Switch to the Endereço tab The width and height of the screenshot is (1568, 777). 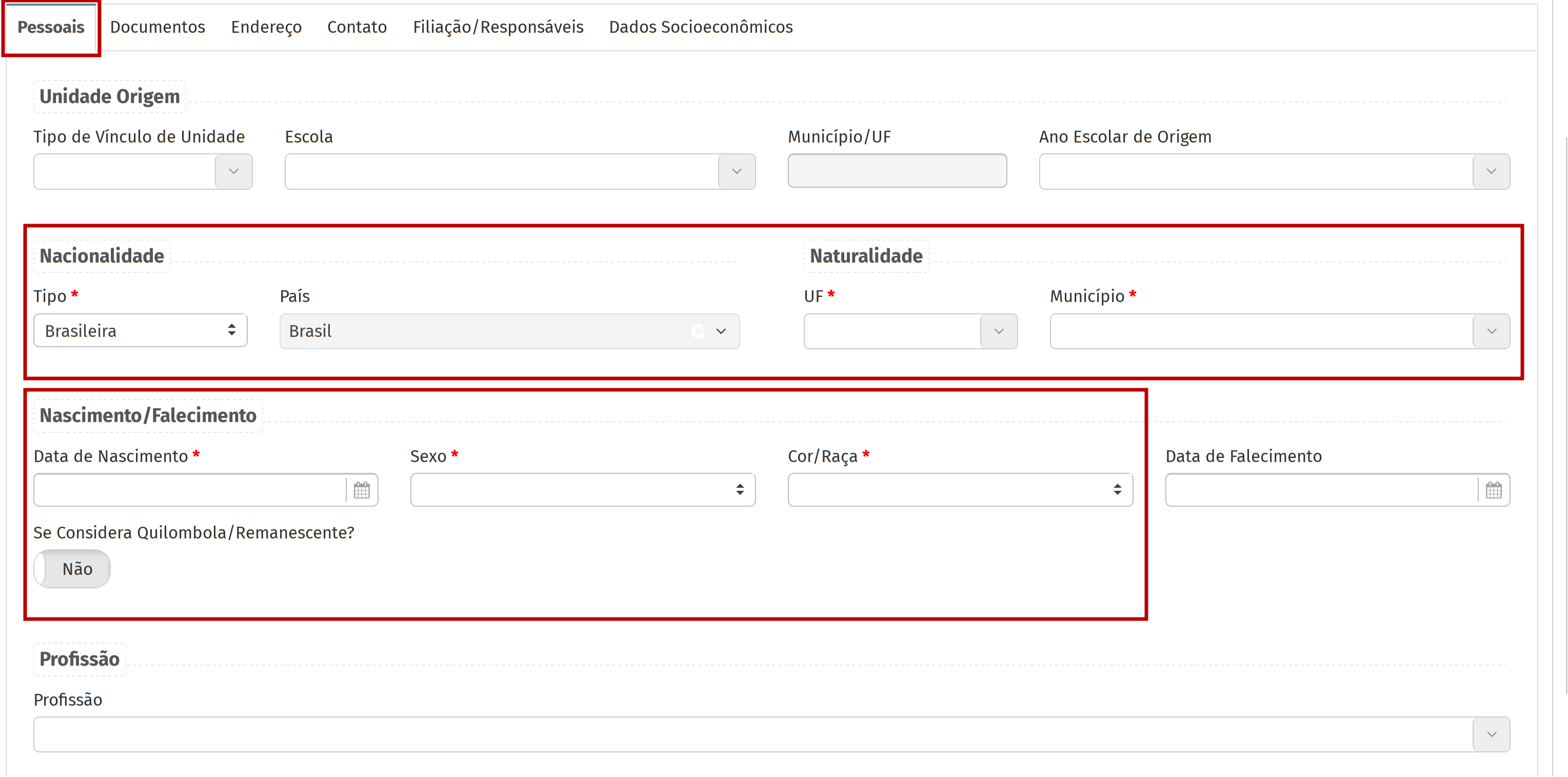point(266,27)
